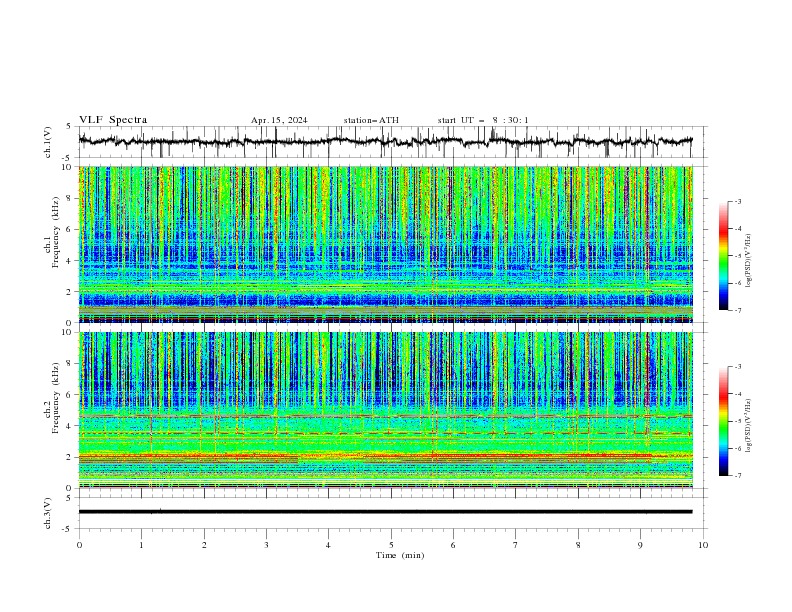
Task: Click the "ch.1(V)" waveform axis label
Action: pyautogui.click(x=48, y=142)
